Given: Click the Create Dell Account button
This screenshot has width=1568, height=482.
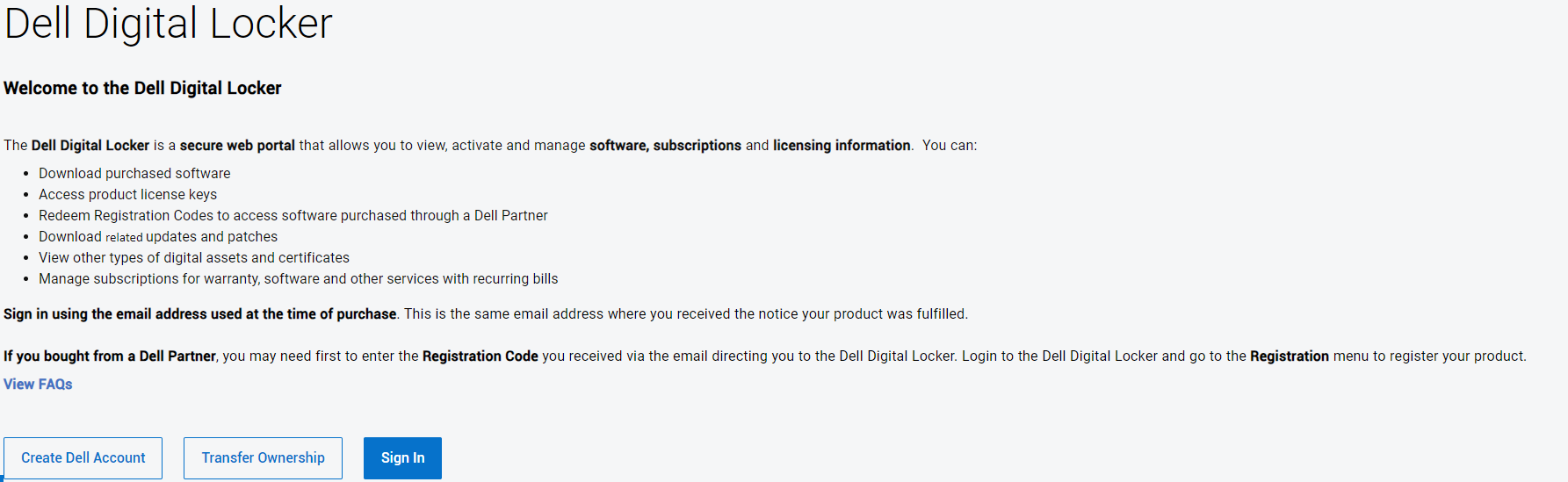Looking at the screenshot, I should [x=83, y=457].
